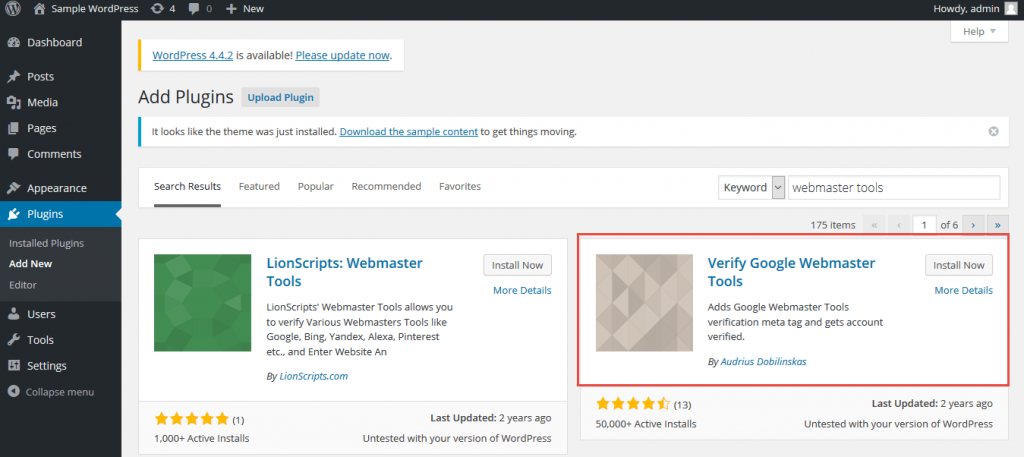Click the LionScripts five-star rating
Image resolution: width=1024 pixels, height=457 pixels.
point(191,419)
